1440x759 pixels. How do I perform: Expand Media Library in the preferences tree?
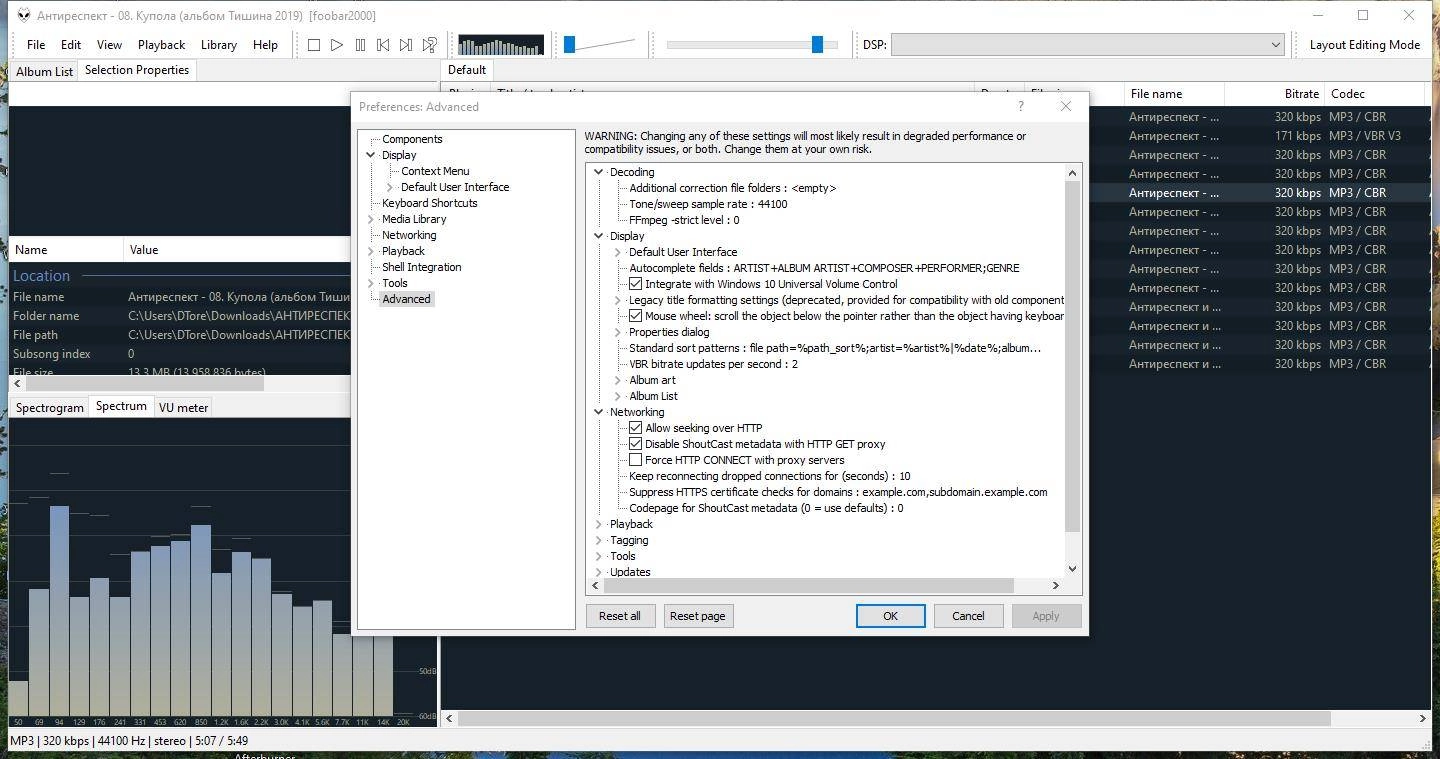(x=371, y=219)
